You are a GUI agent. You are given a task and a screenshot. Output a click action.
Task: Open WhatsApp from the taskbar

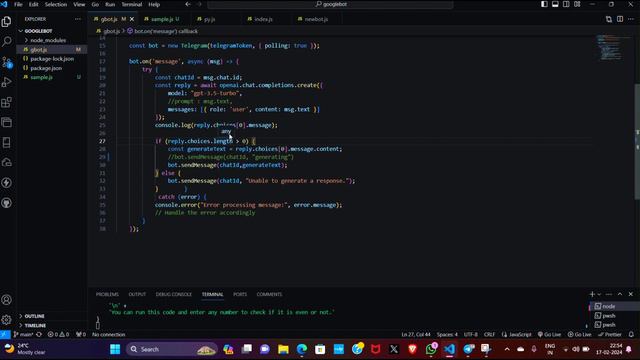click(431, 349)
